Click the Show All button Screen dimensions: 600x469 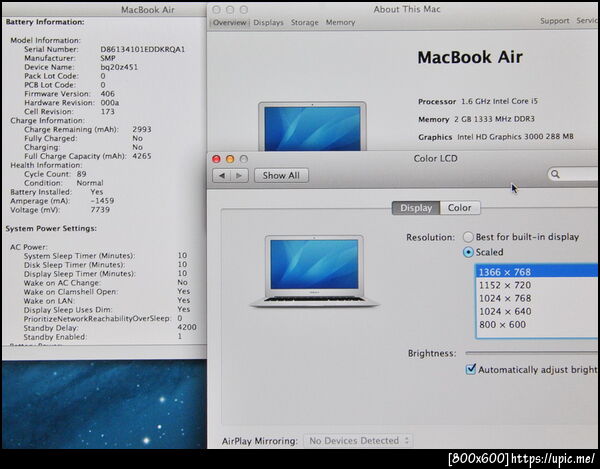pyautogui.click(x=281, y=176)
